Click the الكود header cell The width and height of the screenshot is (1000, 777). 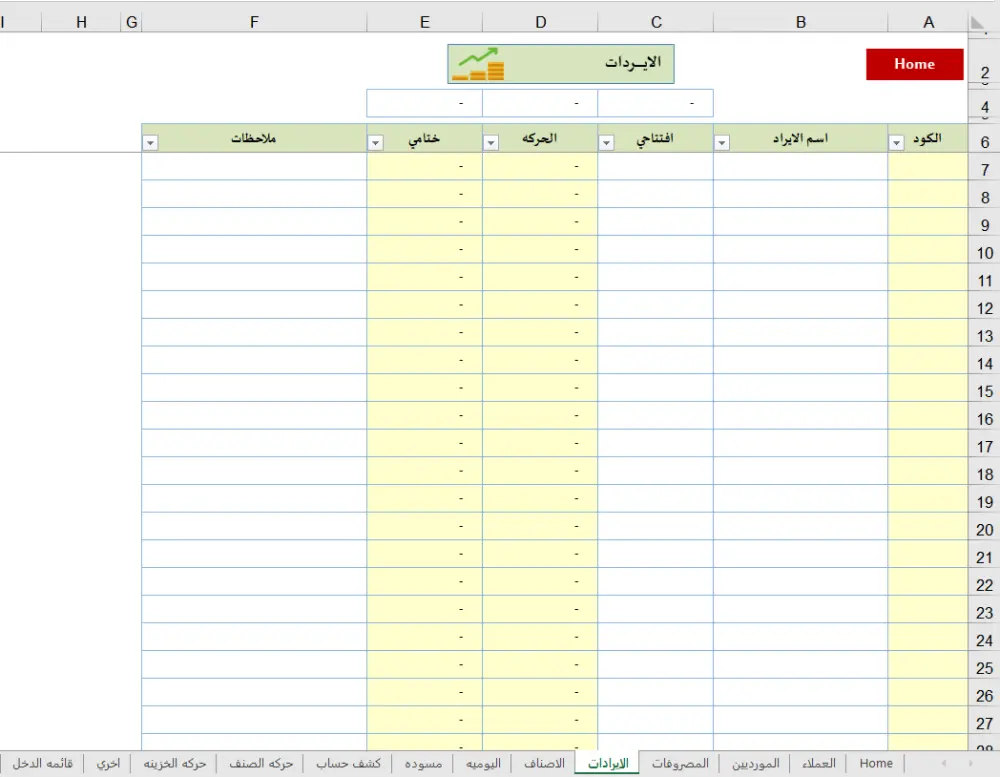tap(928, 138)
